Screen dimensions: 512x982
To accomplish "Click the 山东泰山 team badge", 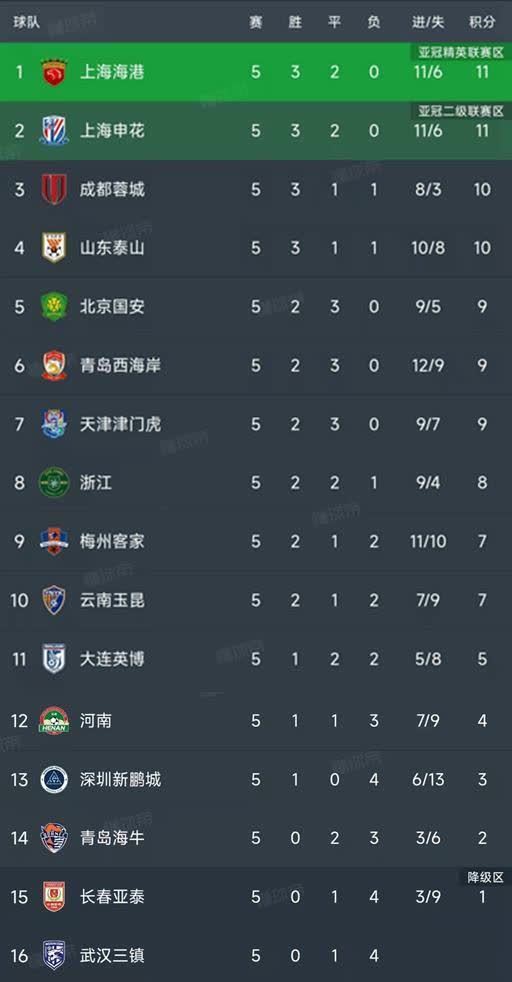I will 54,248.
